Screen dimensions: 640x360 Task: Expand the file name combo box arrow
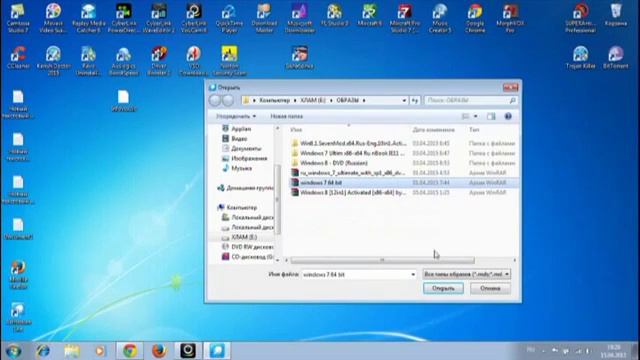click(413, 274)
